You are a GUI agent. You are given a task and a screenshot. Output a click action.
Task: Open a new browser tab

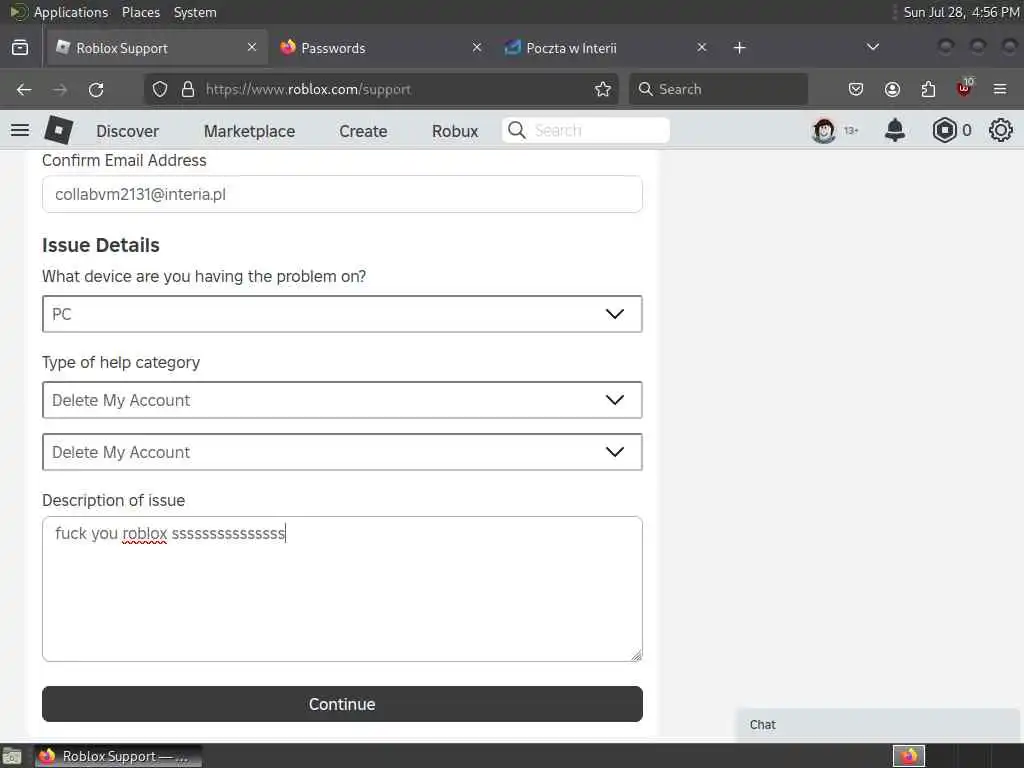click(739, 48)
